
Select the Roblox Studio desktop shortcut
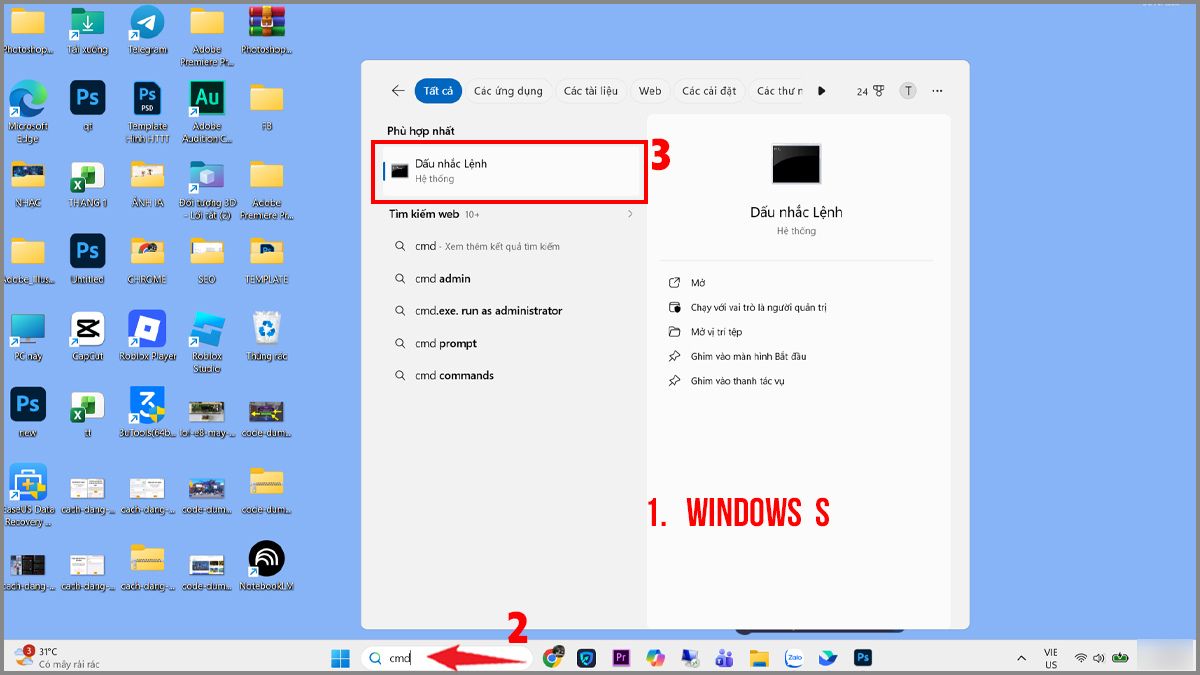pos(207,341)
